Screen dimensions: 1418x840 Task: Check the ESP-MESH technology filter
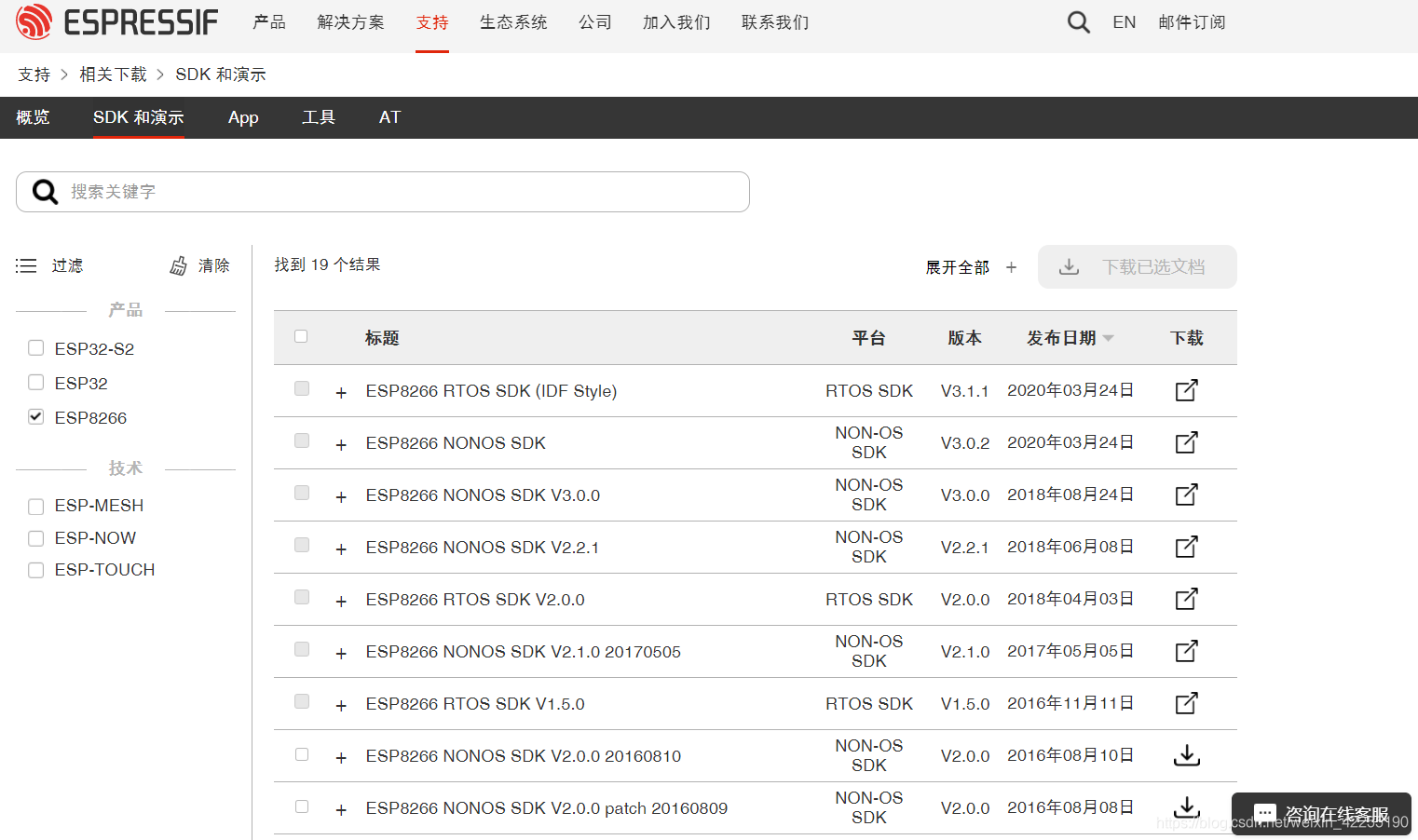pos(35,506)
